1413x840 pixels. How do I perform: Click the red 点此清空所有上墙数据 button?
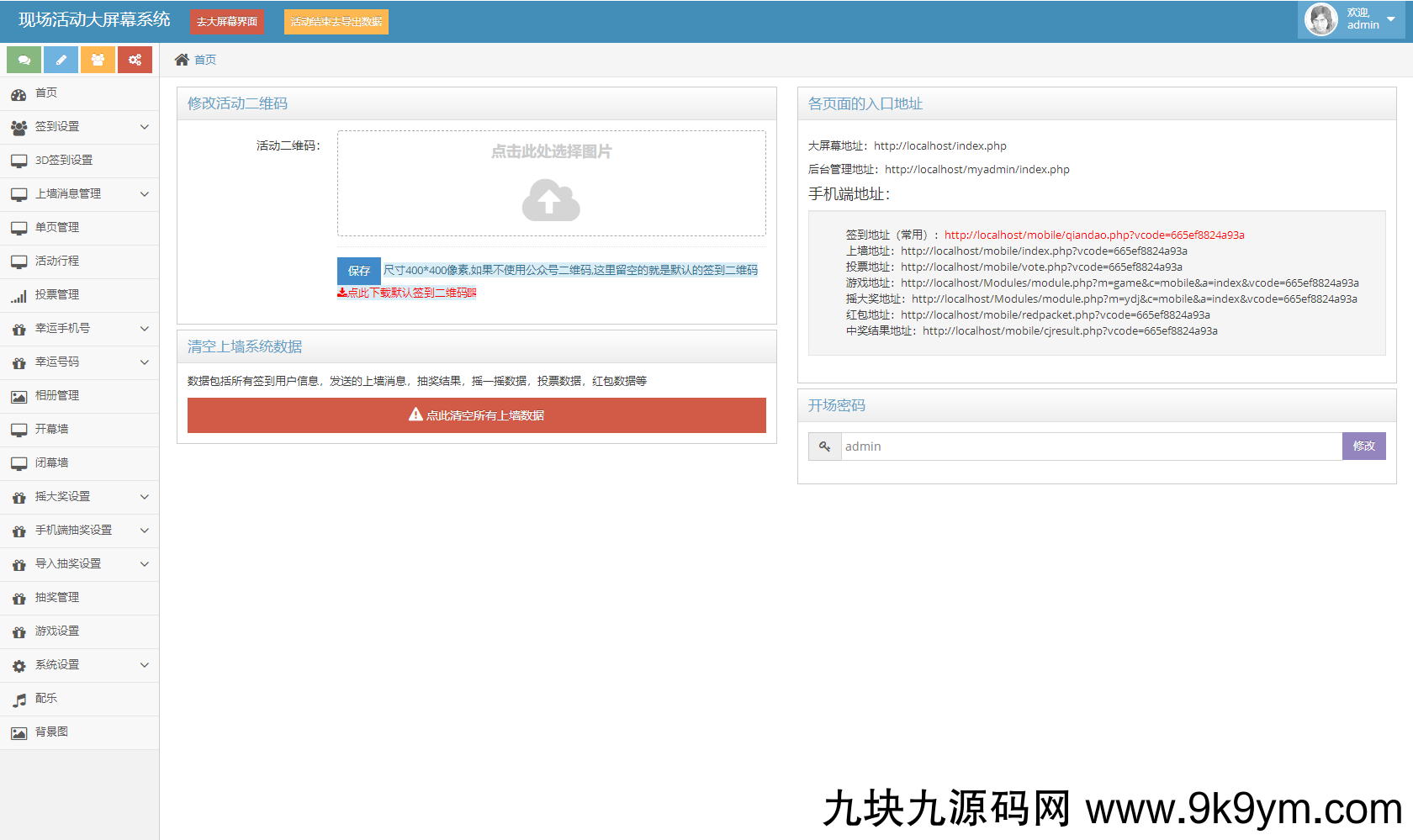476,415
